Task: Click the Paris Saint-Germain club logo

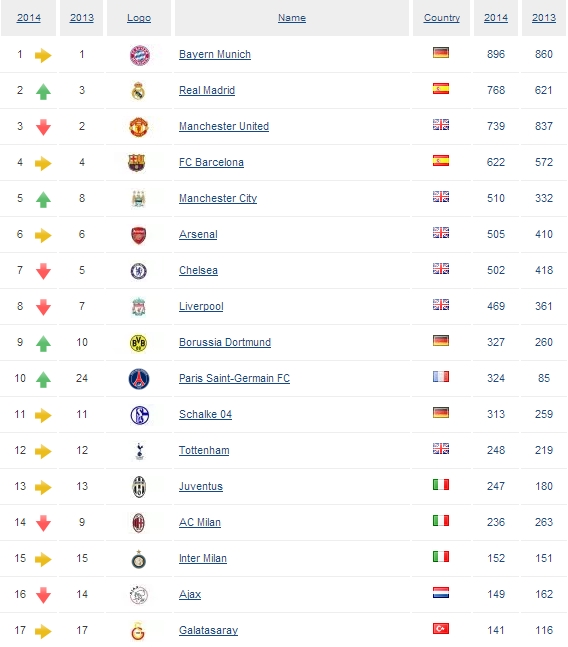Action: click(139, 379)
